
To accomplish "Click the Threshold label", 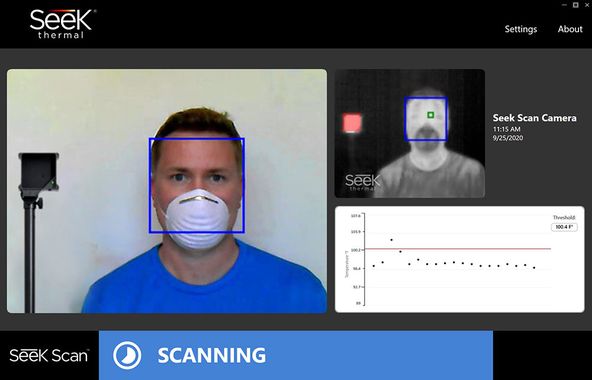I will (564, 218).
